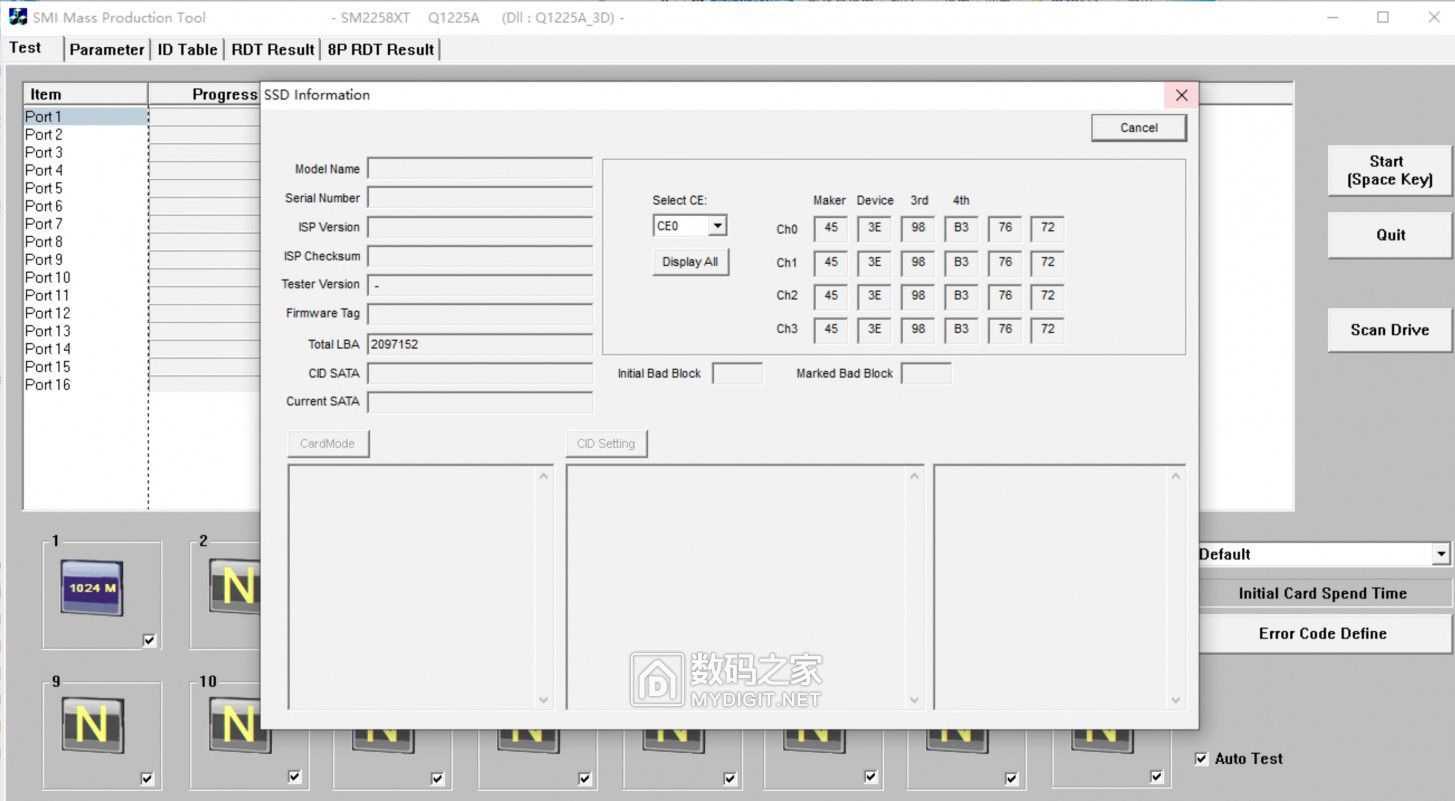Select the 8P RDT Result tab
The height and width of the screenshot is (801, 1455).
[x=381, y=49]
